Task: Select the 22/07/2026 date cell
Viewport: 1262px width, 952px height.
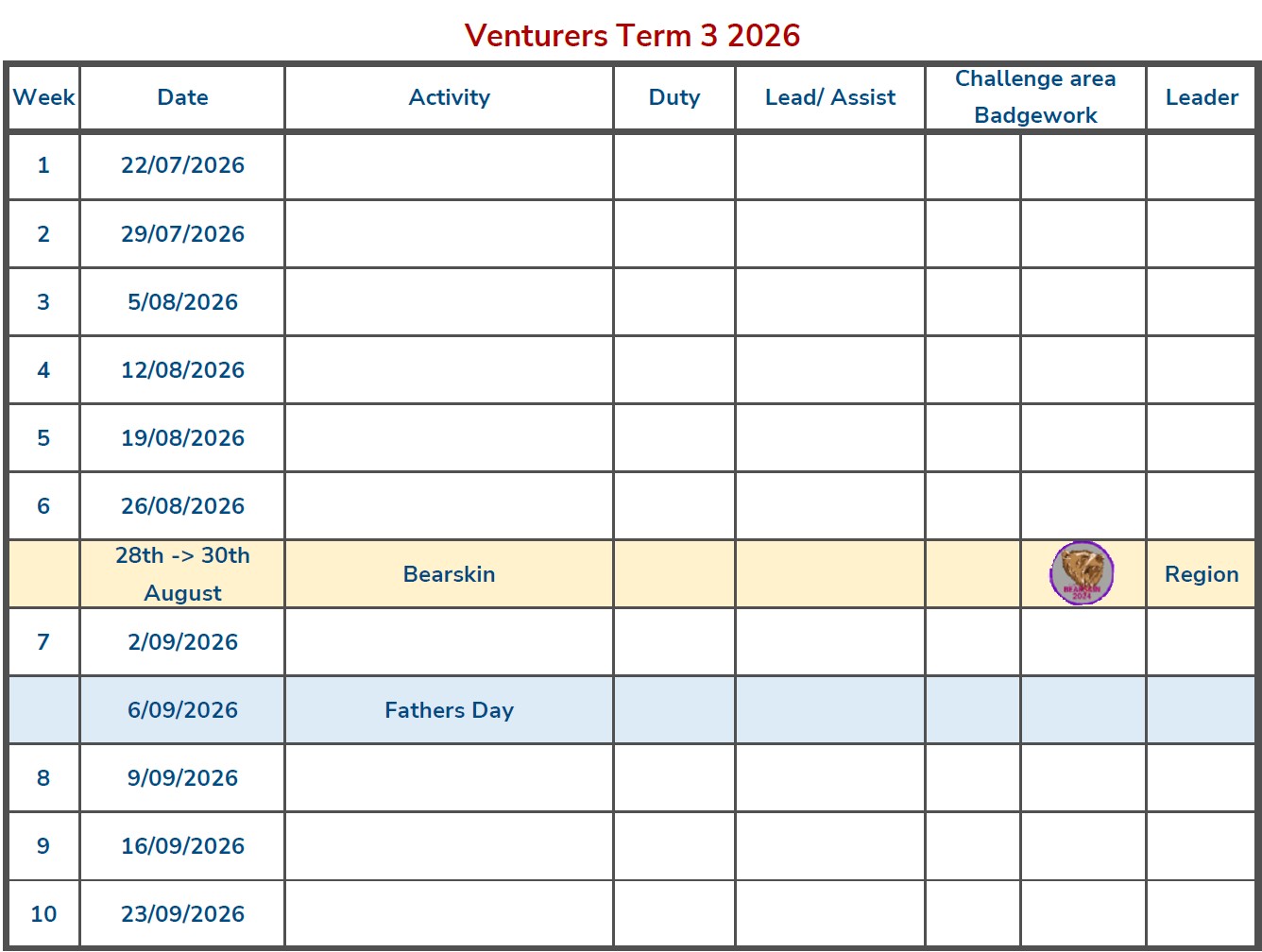Action: [x=182, y=165]
